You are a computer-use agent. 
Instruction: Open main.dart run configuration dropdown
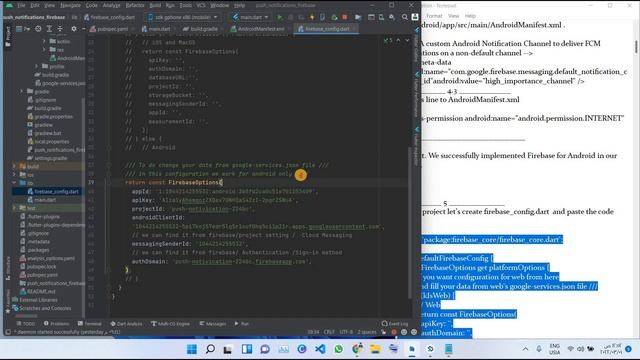pyautogui.click(x=250, y=17)
